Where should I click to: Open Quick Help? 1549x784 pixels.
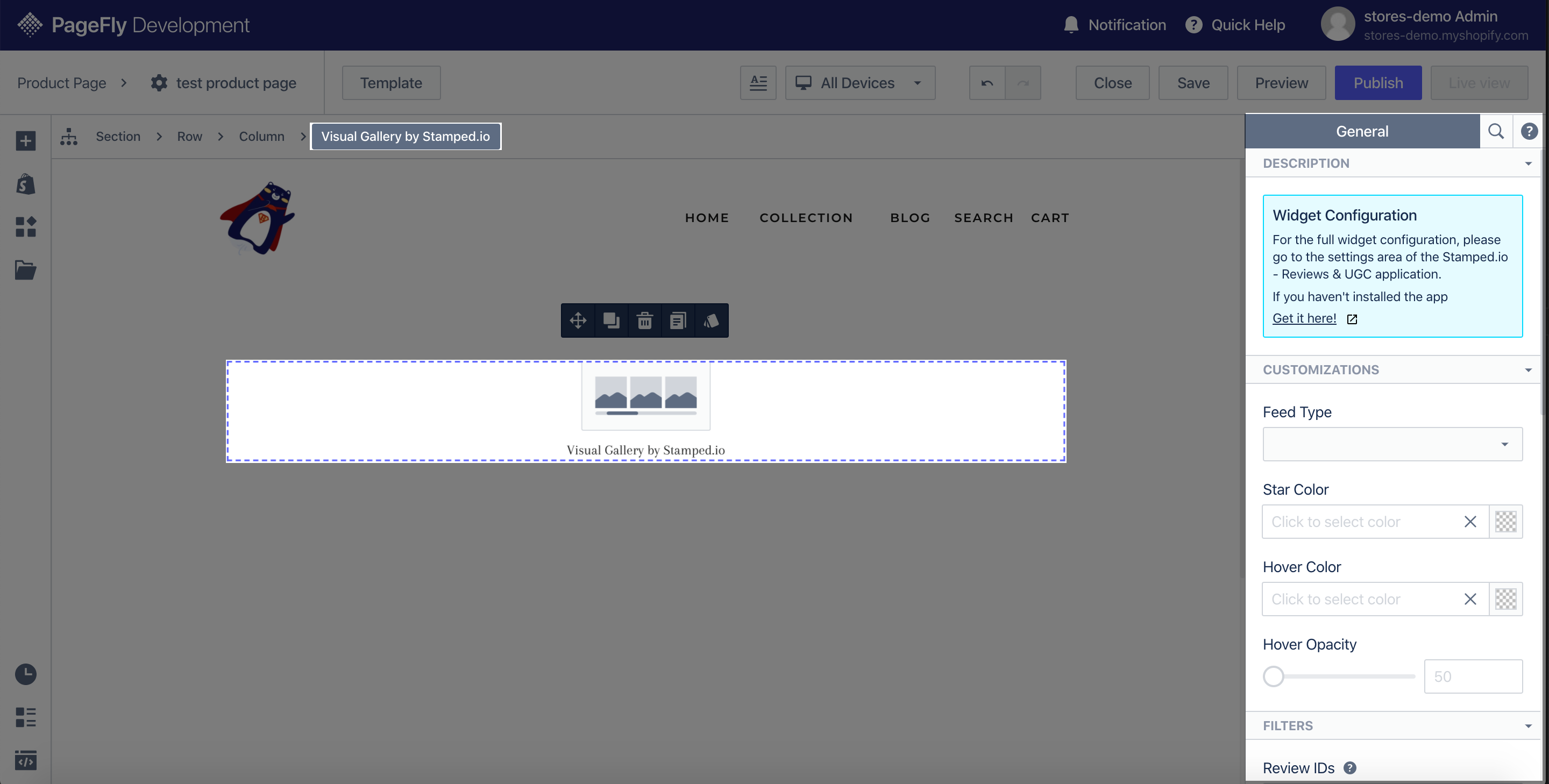[x=1235, y=25]
